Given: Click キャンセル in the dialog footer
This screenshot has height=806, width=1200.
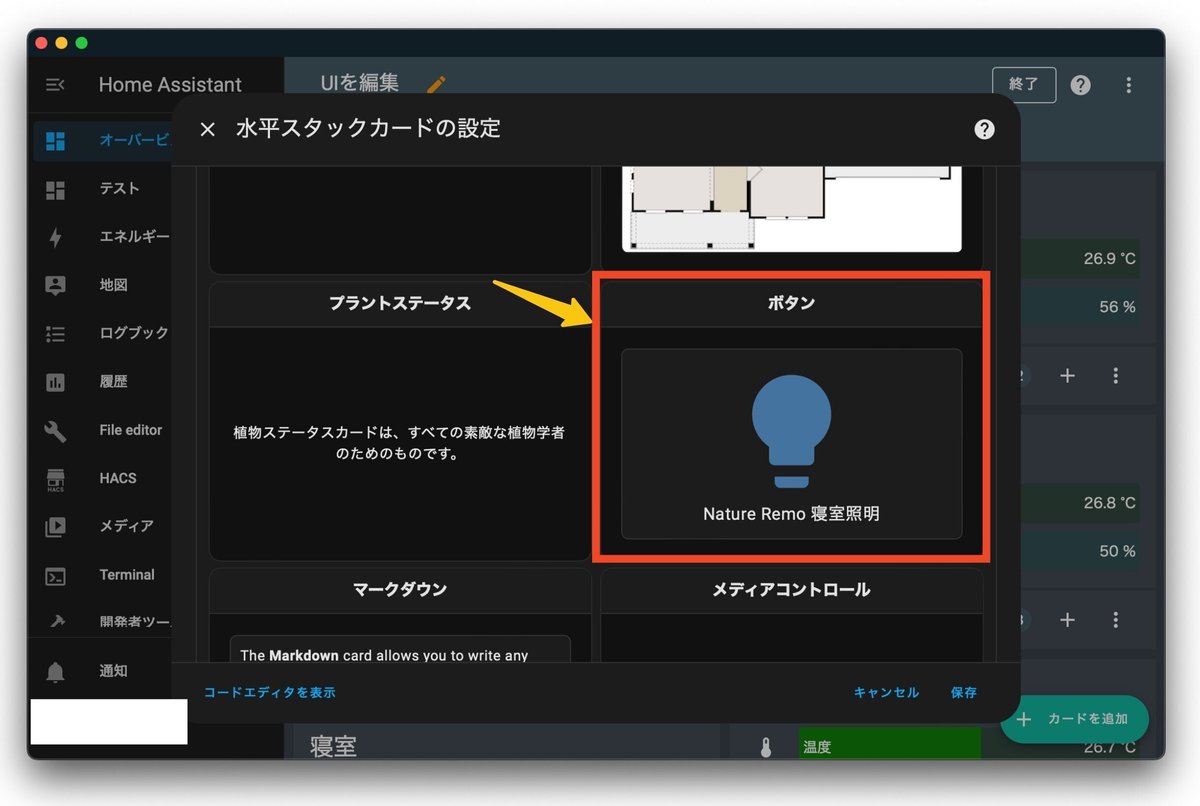Looking at the screenshot, I should (x=886, y=692).
